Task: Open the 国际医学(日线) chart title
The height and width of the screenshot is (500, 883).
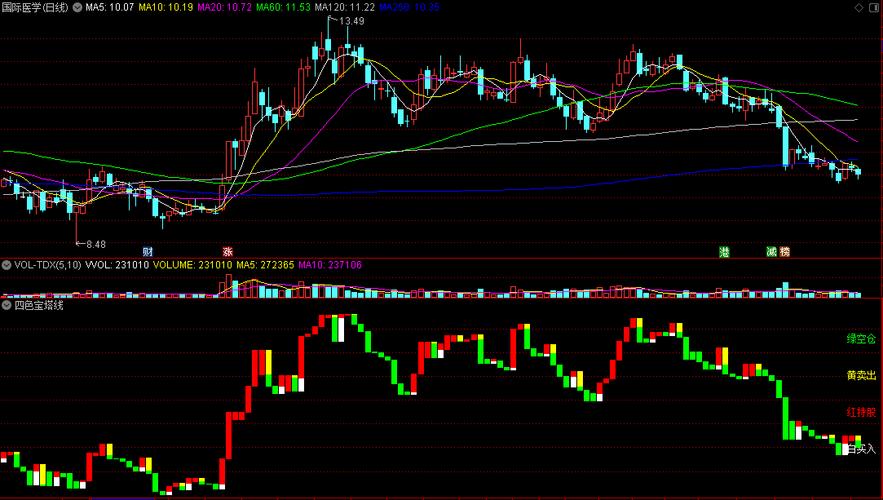Action: click(37, 7)
